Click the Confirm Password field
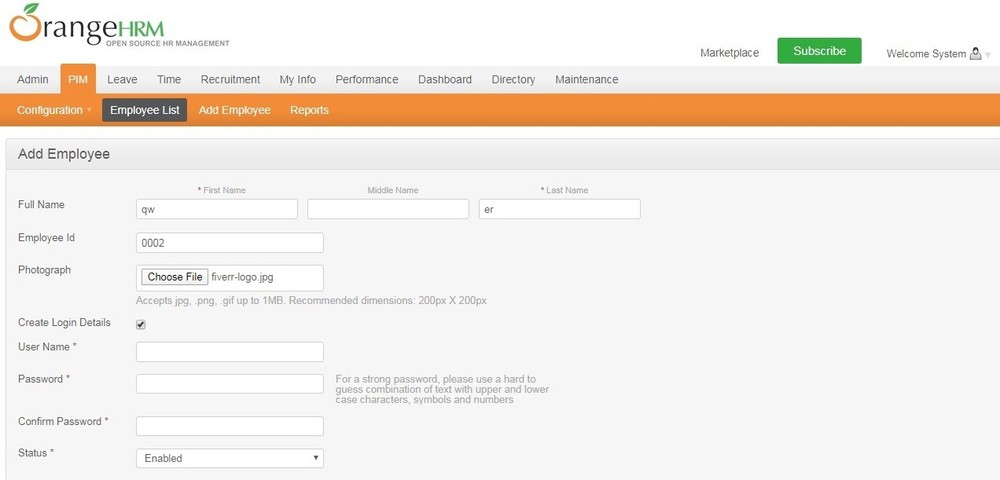1000x480 pixels. point(230,426)
